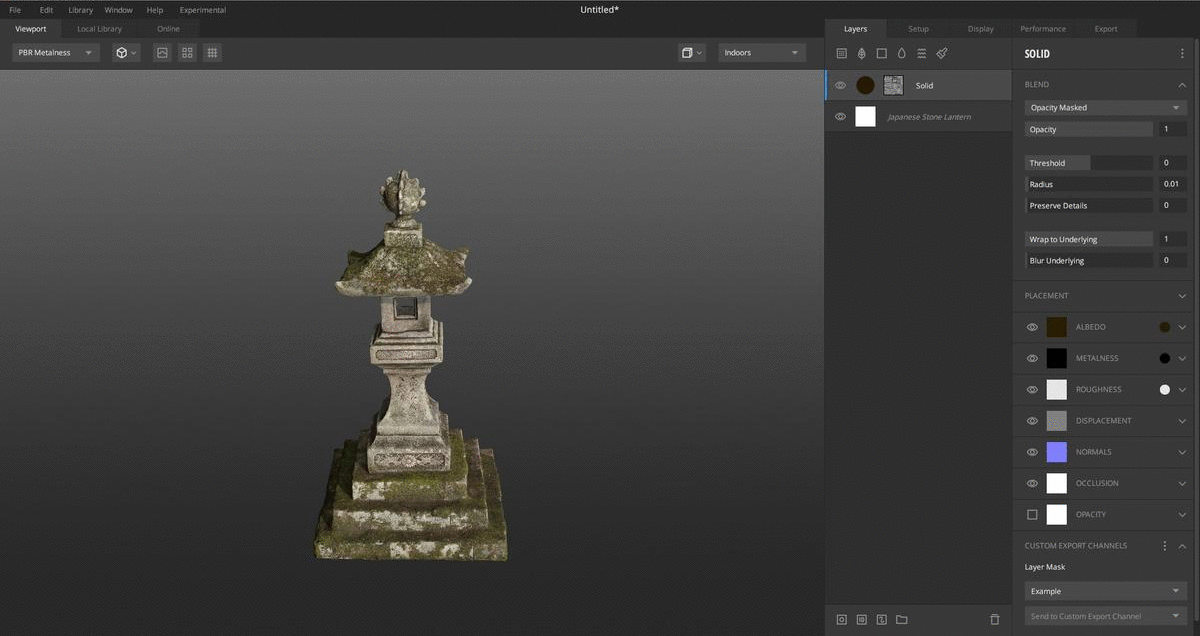Click the Albedo brown color swatch
Image resolution: width=1200 pixels, height=636 pixels.
(x=1056, y=327)
